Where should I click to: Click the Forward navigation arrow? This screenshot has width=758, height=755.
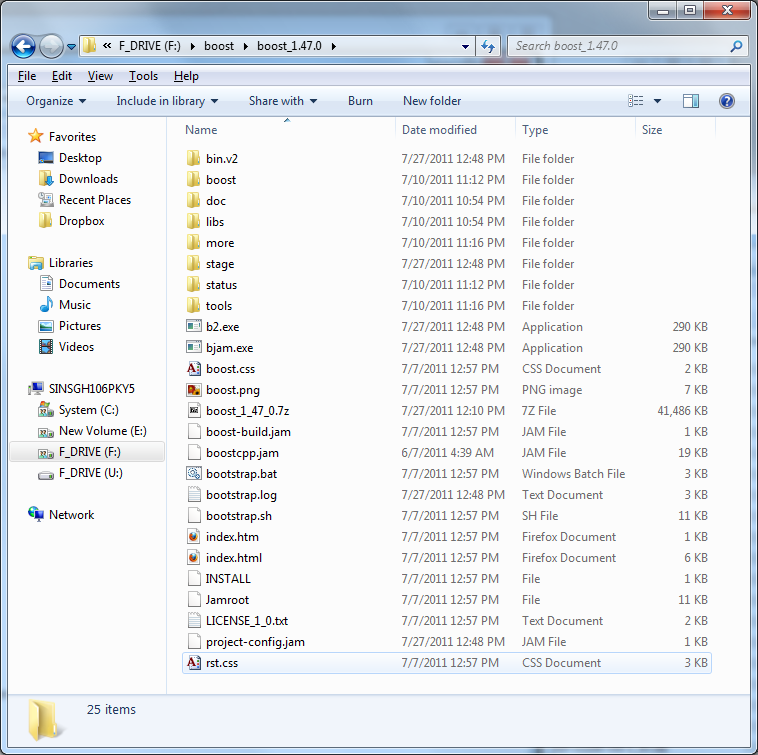point(51,46)
